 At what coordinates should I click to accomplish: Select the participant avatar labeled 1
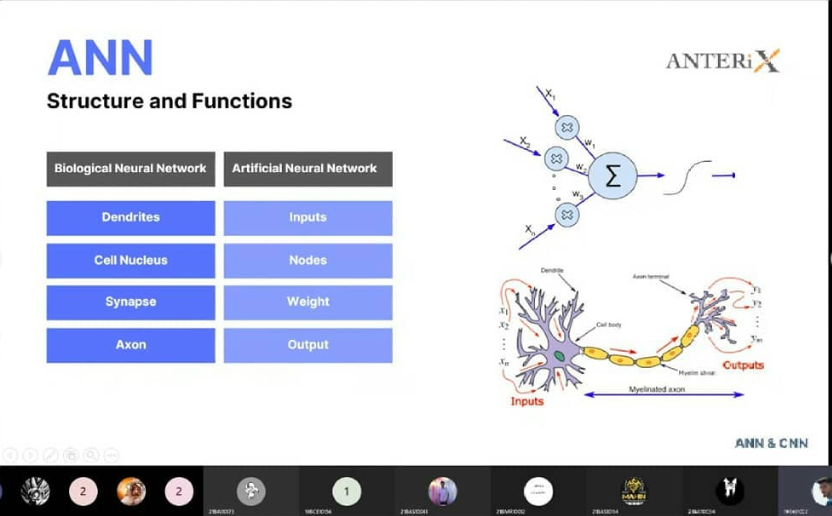(x=346, y=492)
